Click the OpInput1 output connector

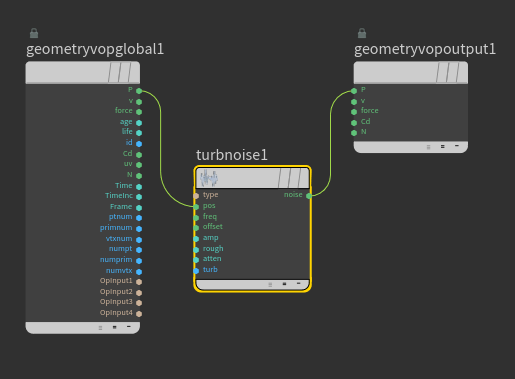point(139,282)
